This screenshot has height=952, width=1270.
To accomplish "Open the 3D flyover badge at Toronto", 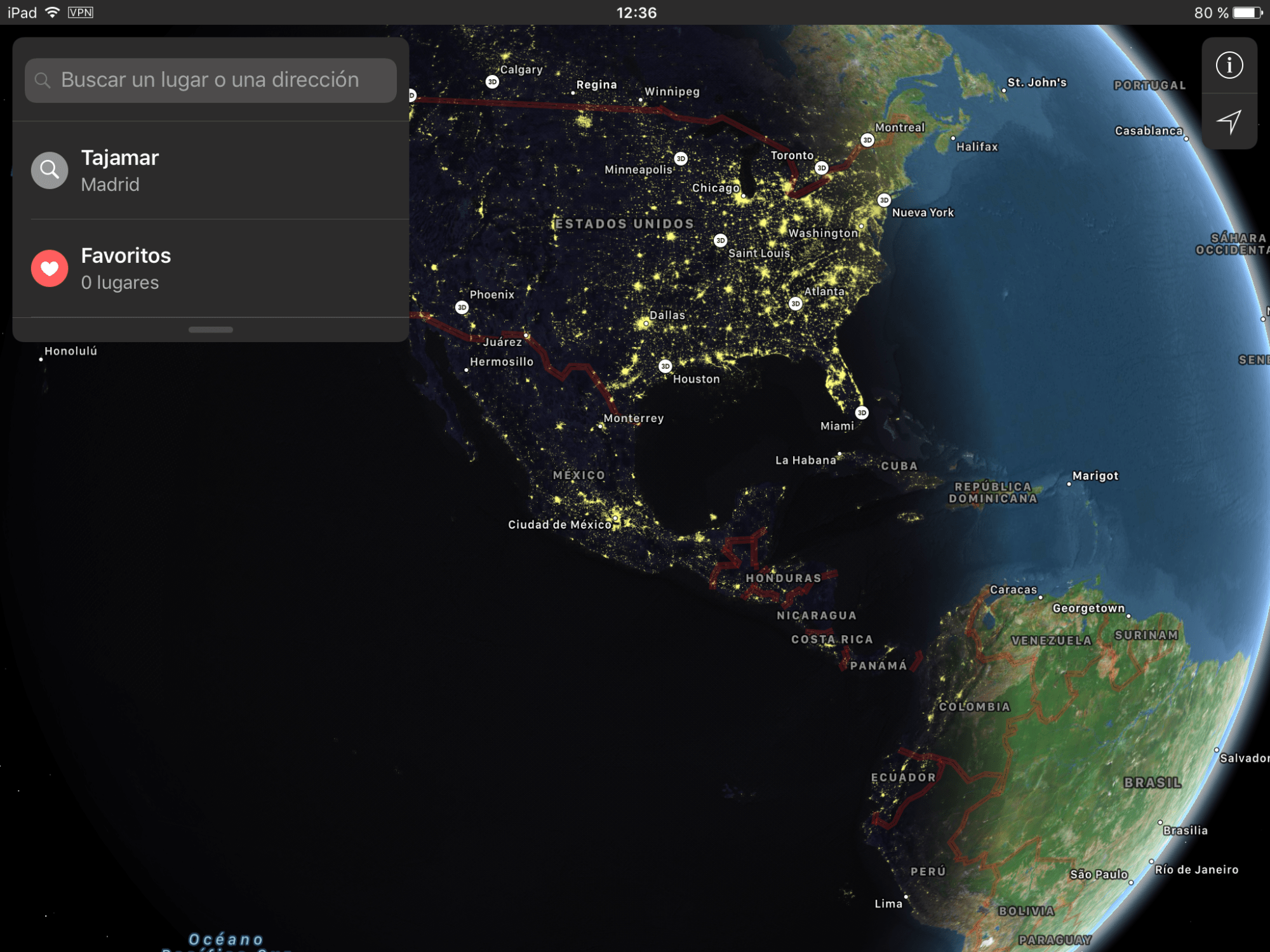I will (x=822, y=168).
